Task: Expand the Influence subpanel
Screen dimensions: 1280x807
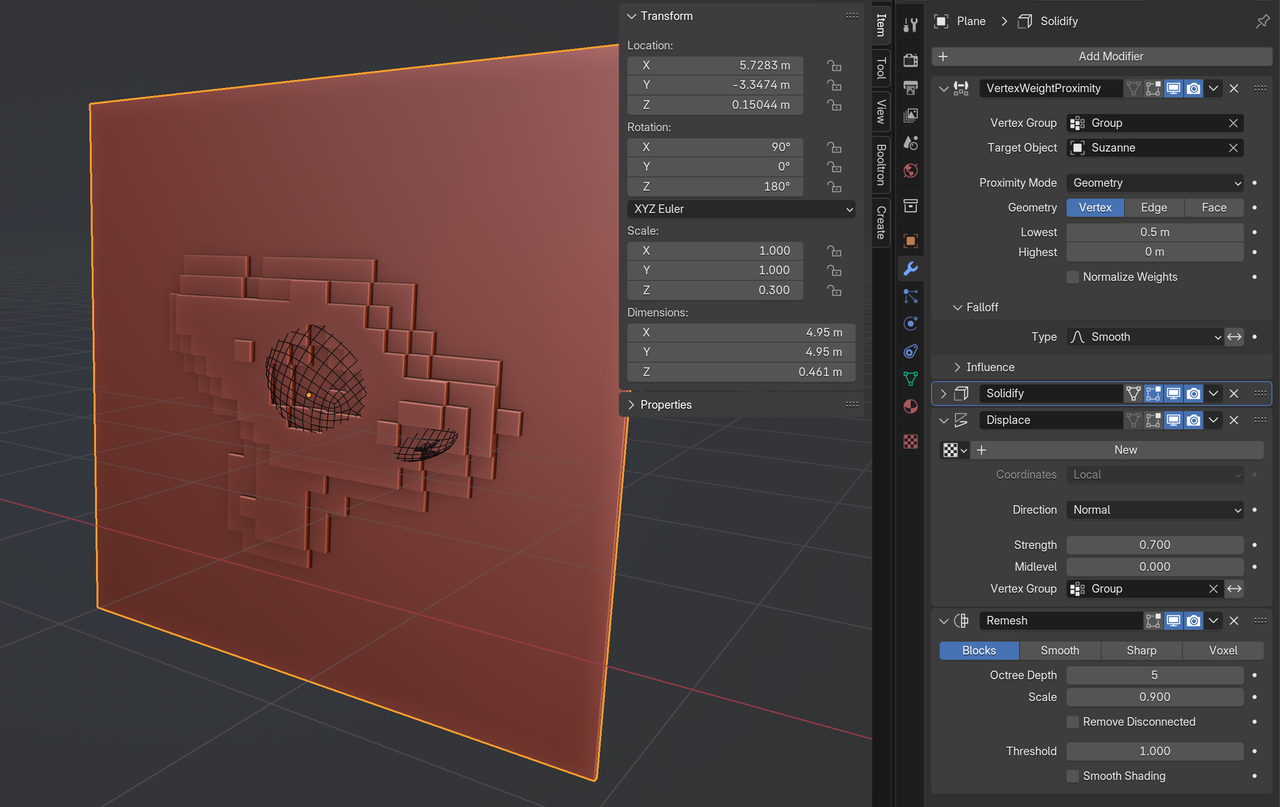Action: click(990, 367)
